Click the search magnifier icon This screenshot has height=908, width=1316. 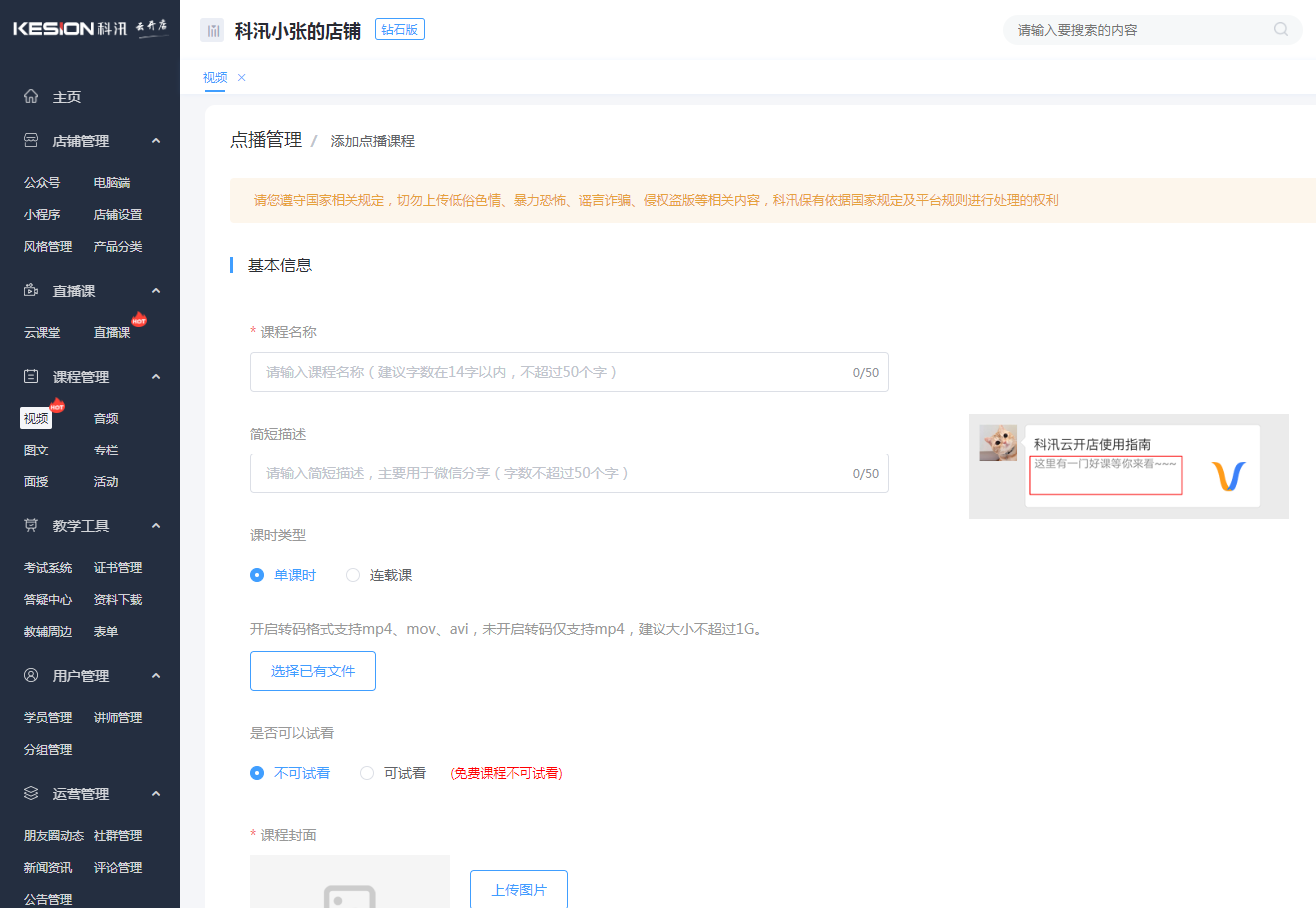point(1280,30)
